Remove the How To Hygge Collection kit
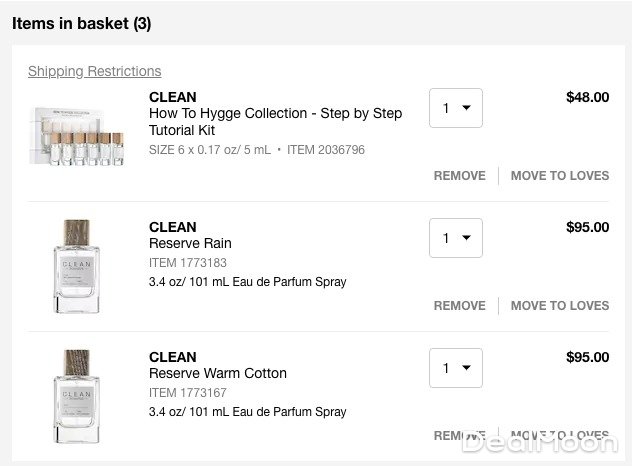632x466 pixels. point(459,175)
